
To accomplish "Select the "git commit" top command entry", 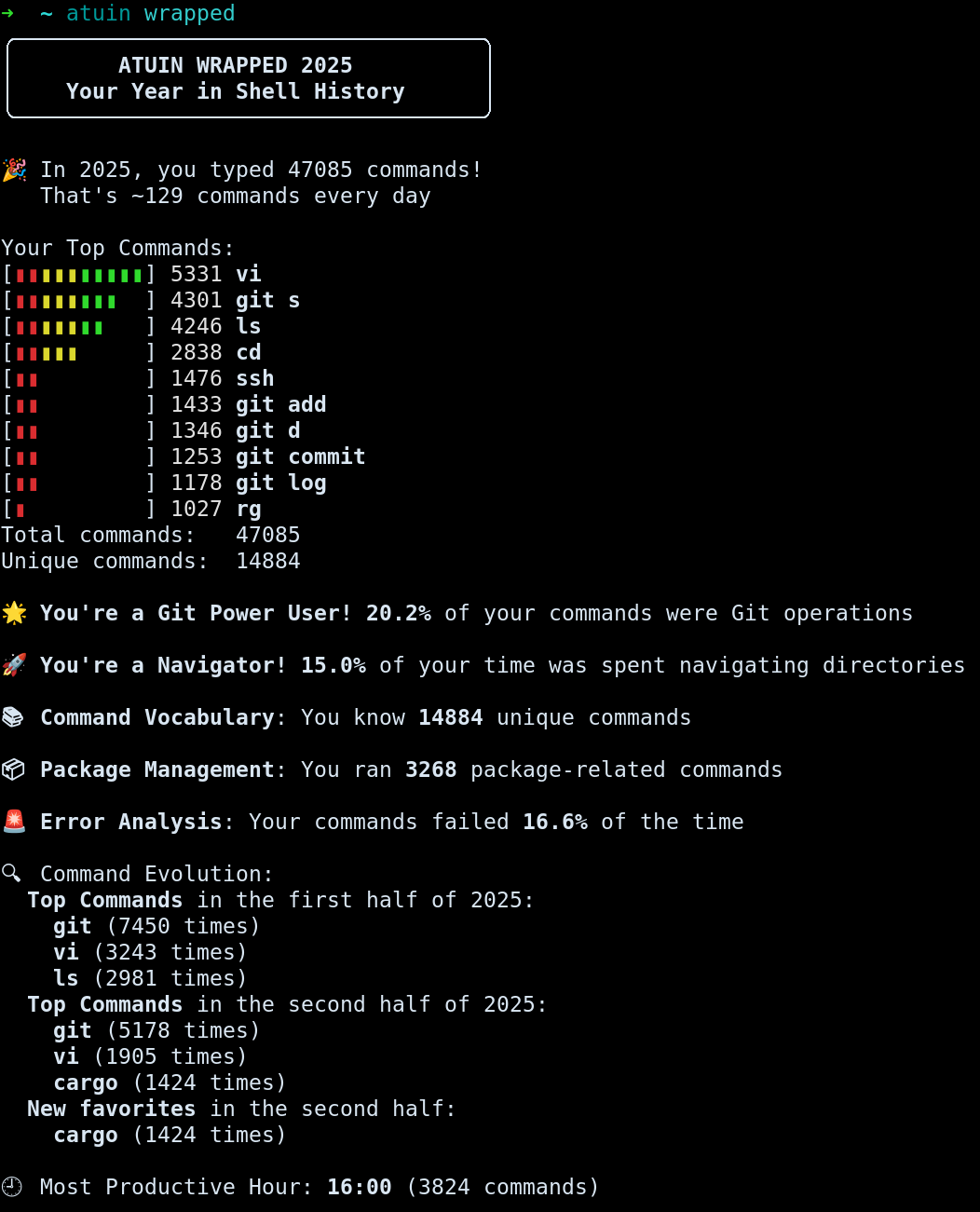I will pos(300,456).
